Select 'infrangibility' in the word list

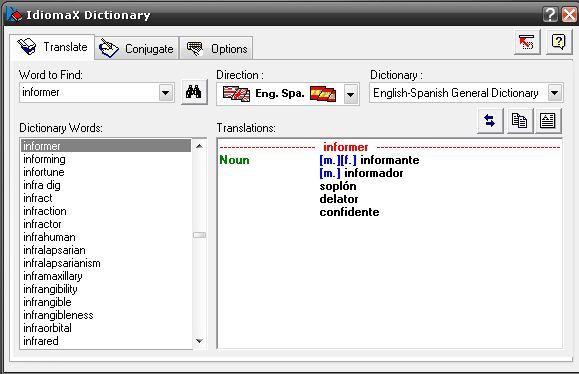(x=106, y=289)
